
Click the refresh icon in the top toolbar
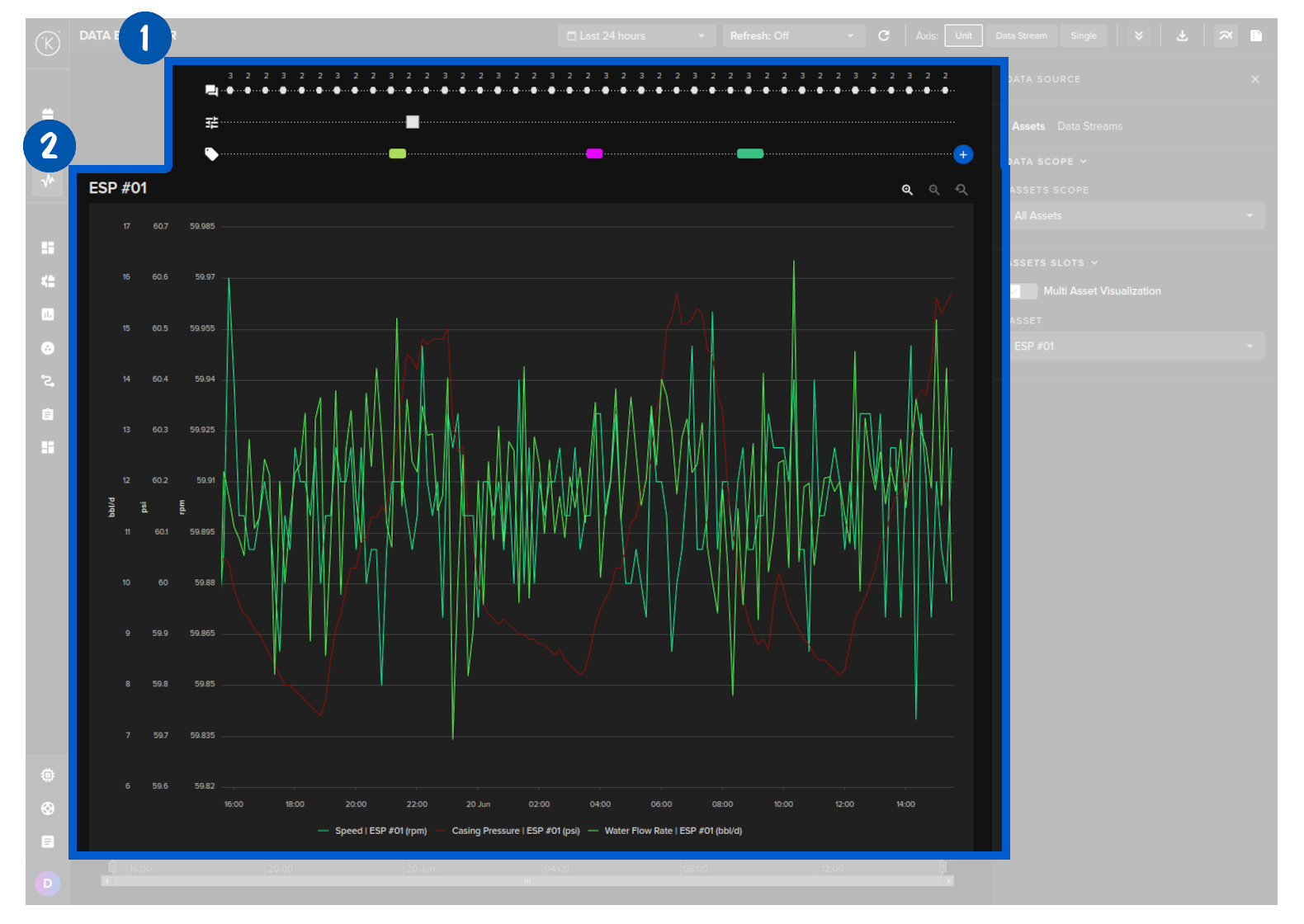coord(884,35)
